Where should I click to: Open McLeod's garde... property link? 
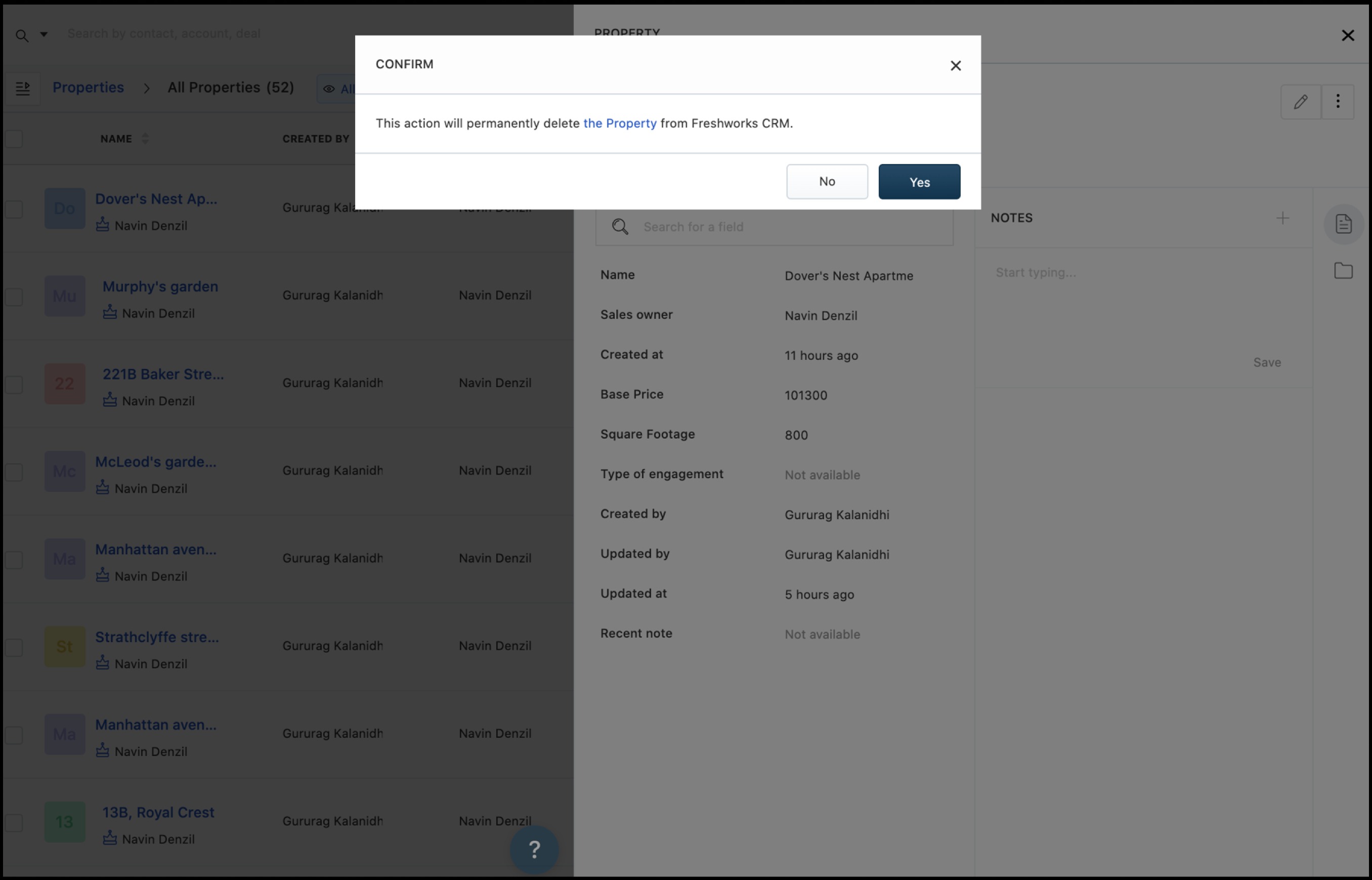(155, 462)
